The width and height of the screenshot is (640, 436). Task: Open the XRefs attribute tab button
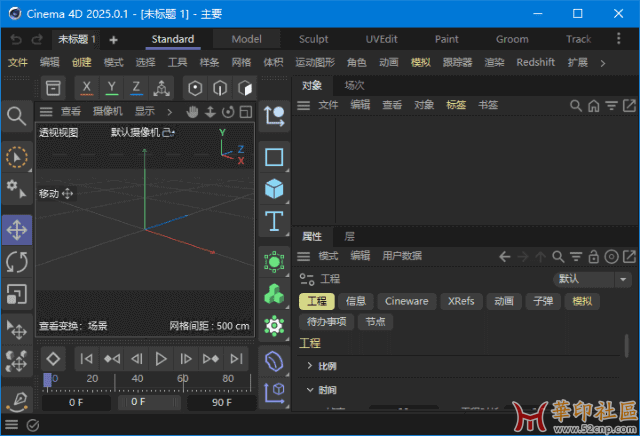pyautogui.click(x=461, y=301)
